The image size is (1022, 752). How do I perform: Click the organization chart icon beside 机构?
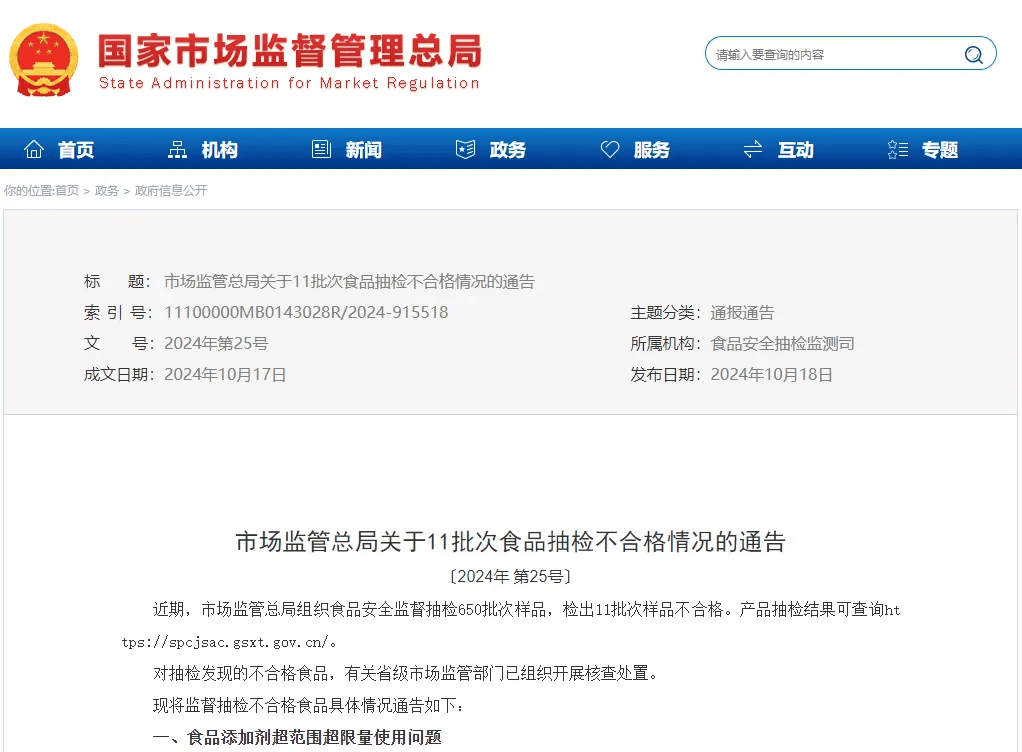point(177,149)
